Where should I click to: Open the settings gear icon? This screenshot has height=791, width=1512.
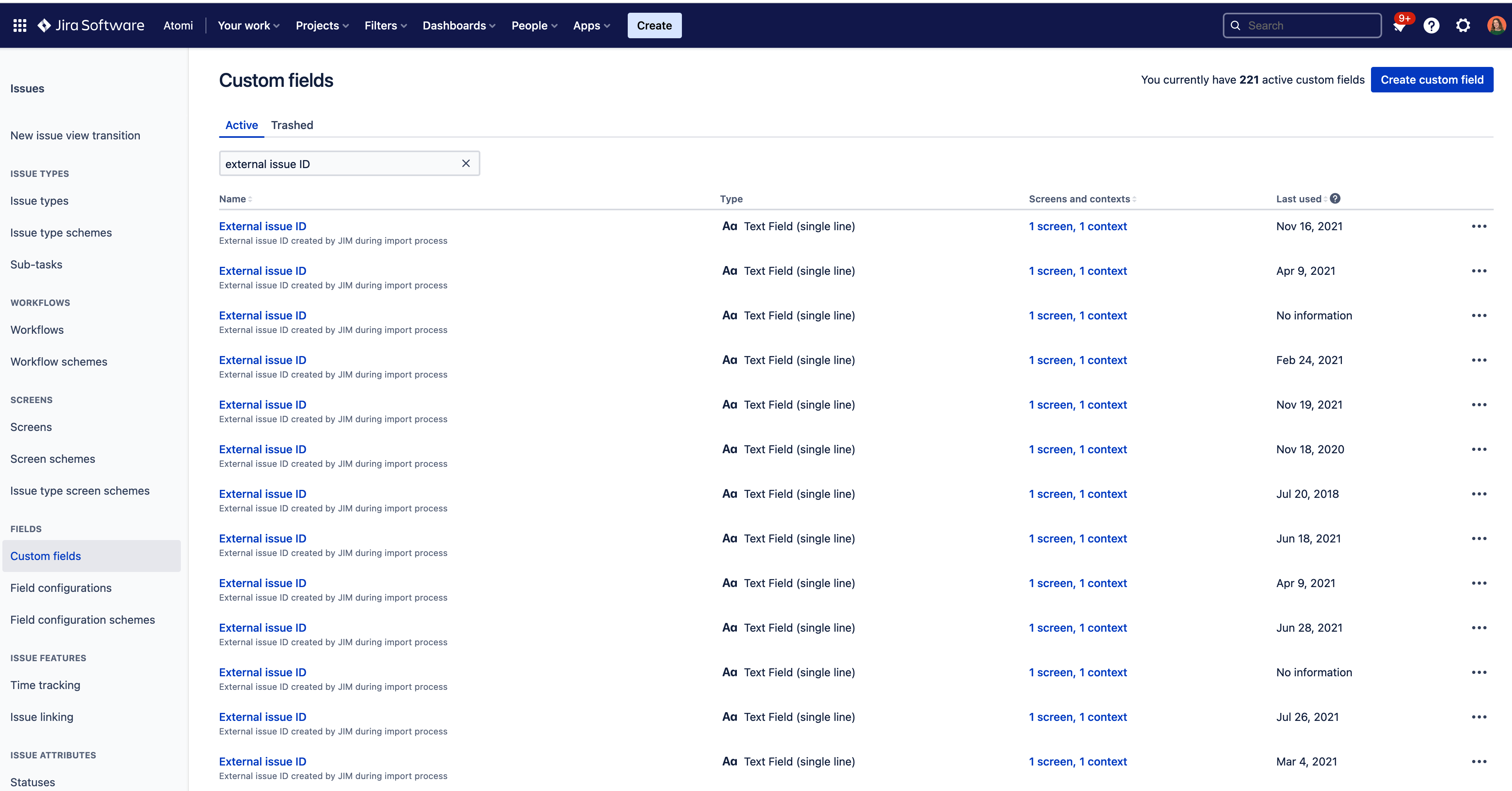(1463, 26)
